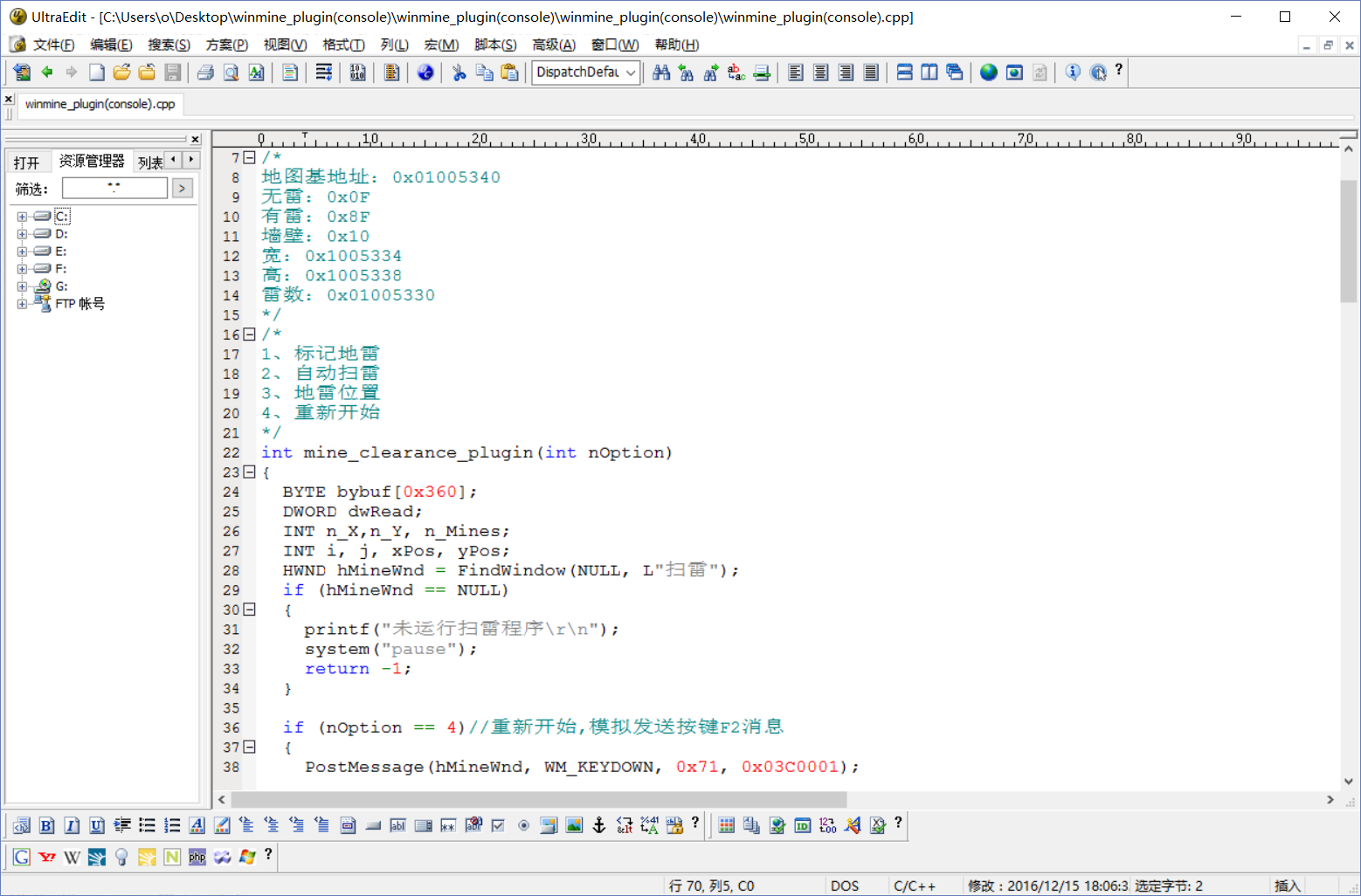Viewport: 1361px width, 896px height.
Task: Toggle Word Wrap toolbar button
Action: pyautogui.click(x=324, y=72)
